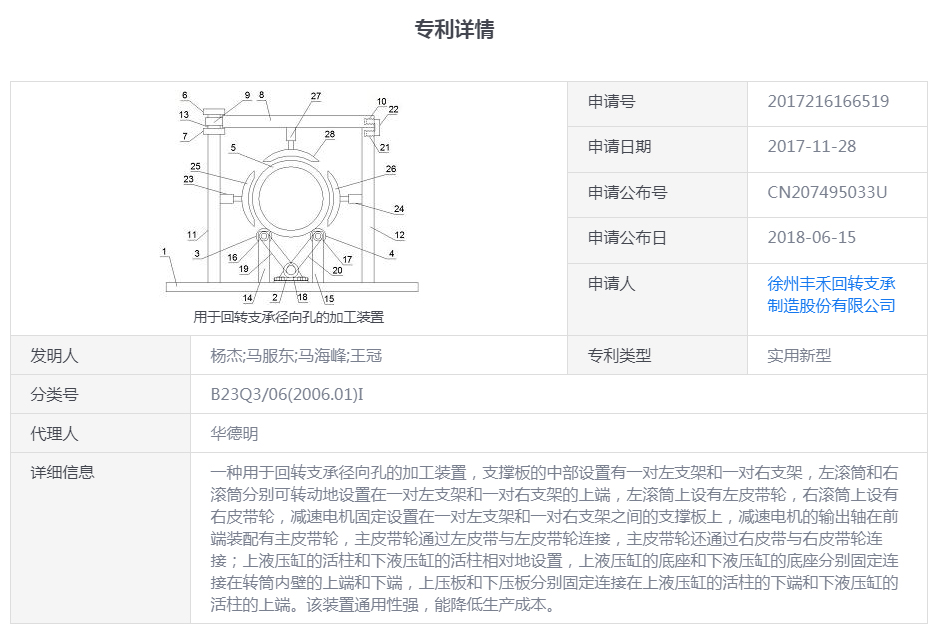
Task: Click the 申请公布号 label cell
Action: click(x=627, y=192)
